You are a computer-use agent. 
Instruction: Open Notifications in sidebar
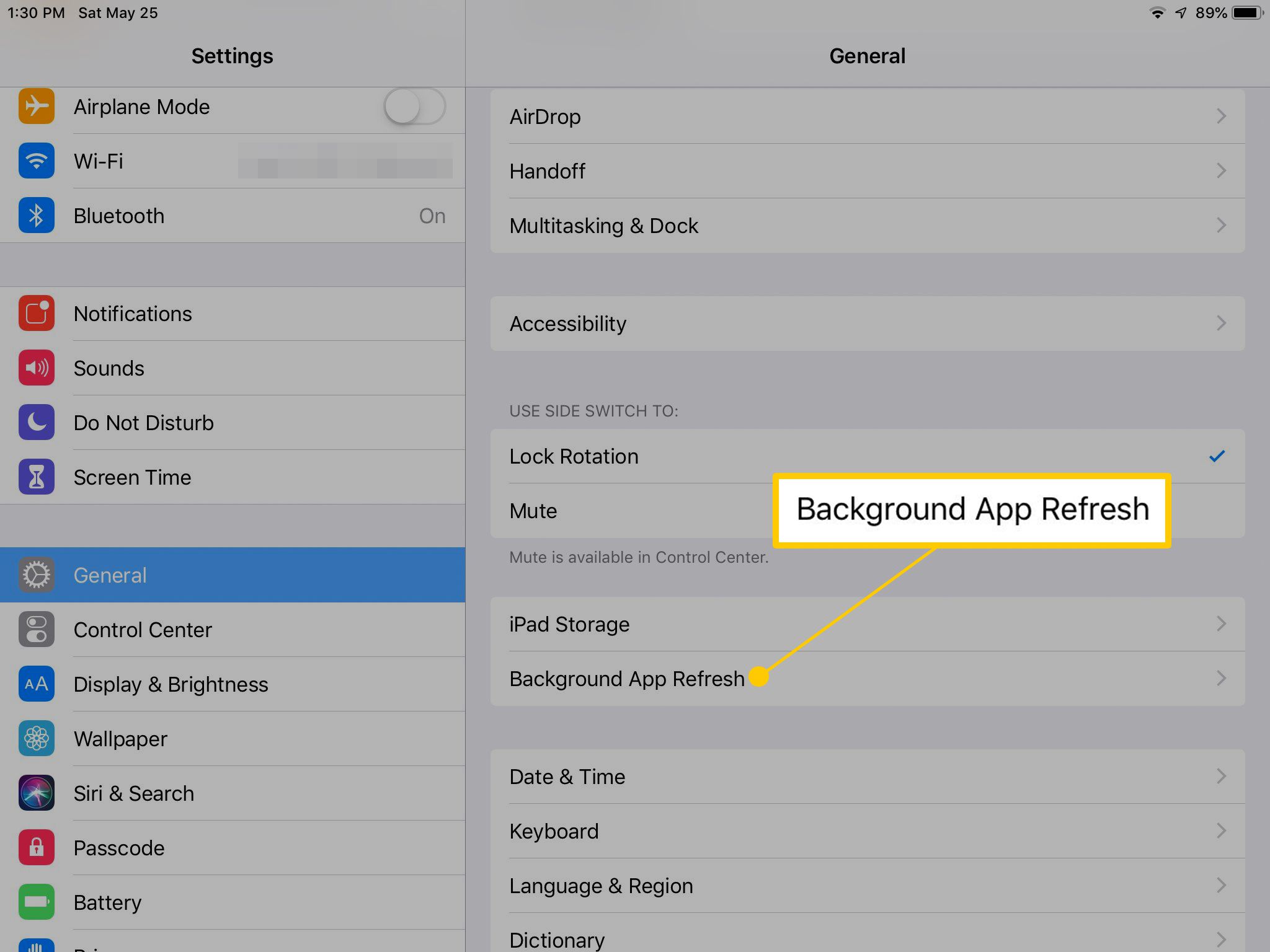(x=233, y=314)
